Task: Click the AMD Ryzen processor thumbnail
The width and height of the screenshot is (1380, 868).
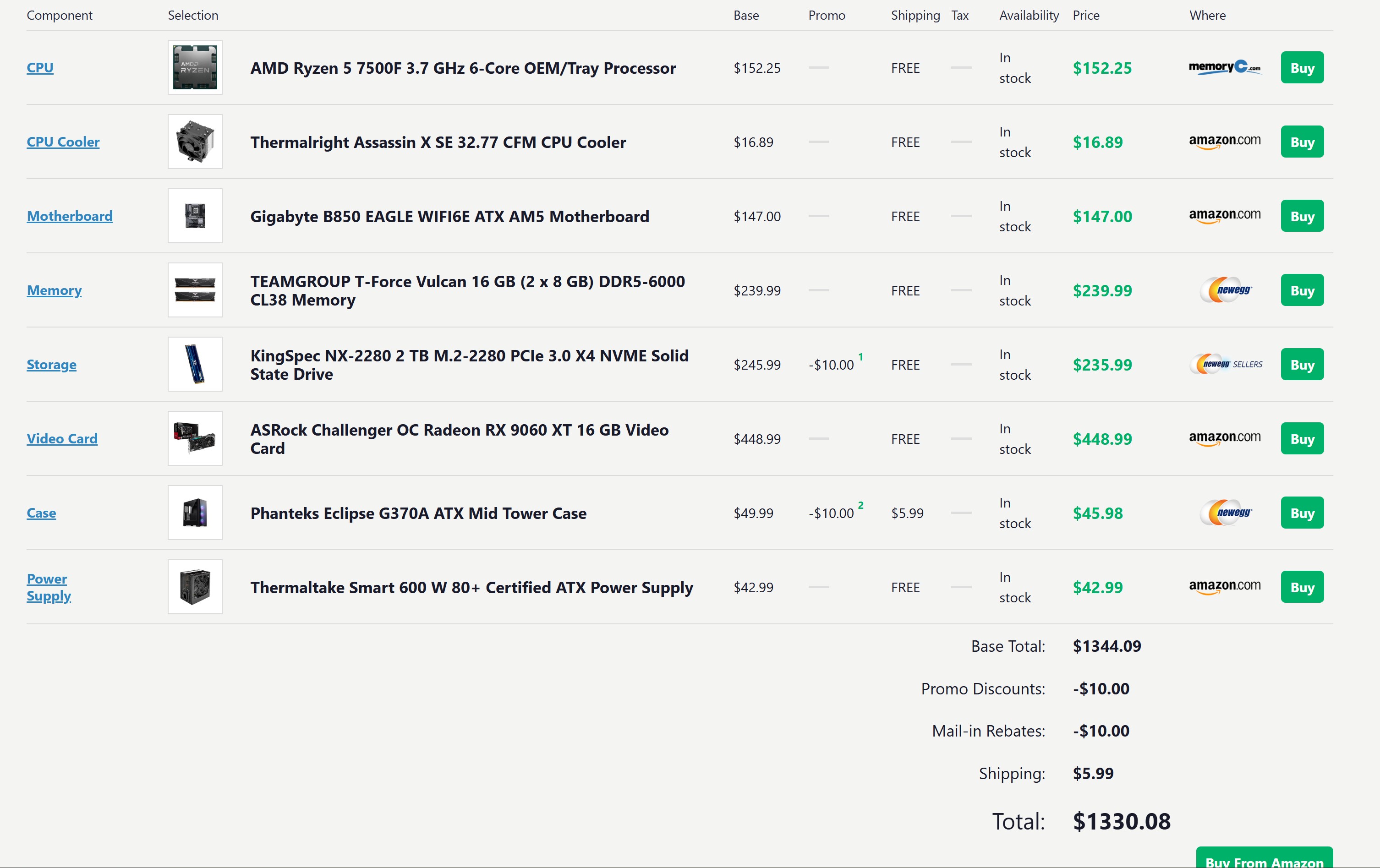Action: 195,68
